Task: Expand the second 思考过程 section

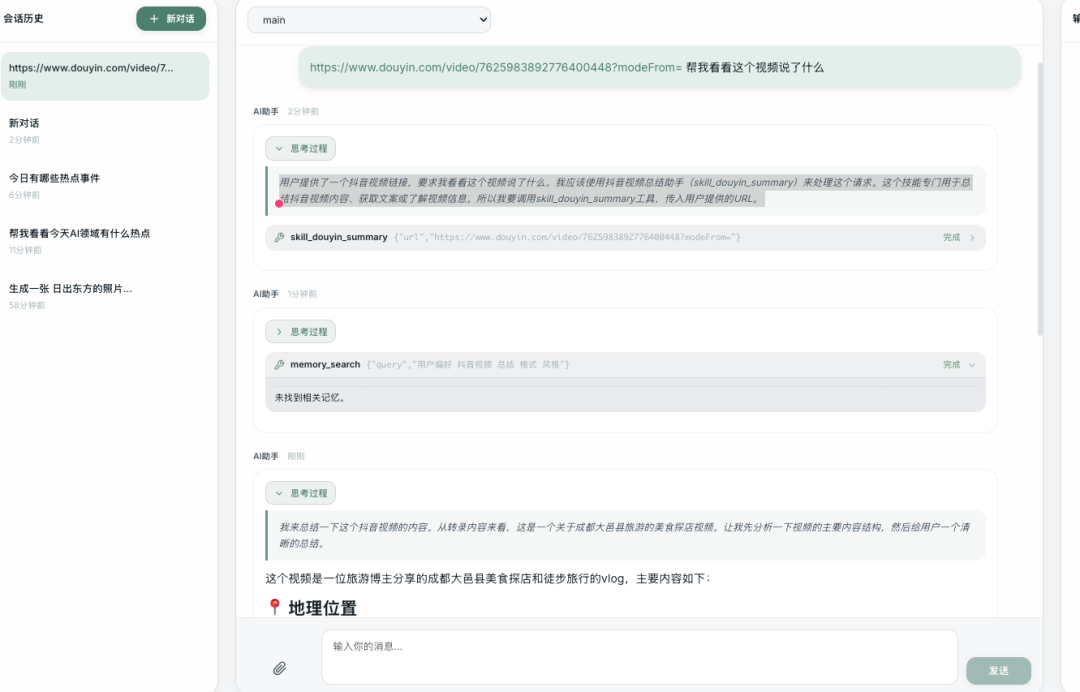Action: pos(300,331)
